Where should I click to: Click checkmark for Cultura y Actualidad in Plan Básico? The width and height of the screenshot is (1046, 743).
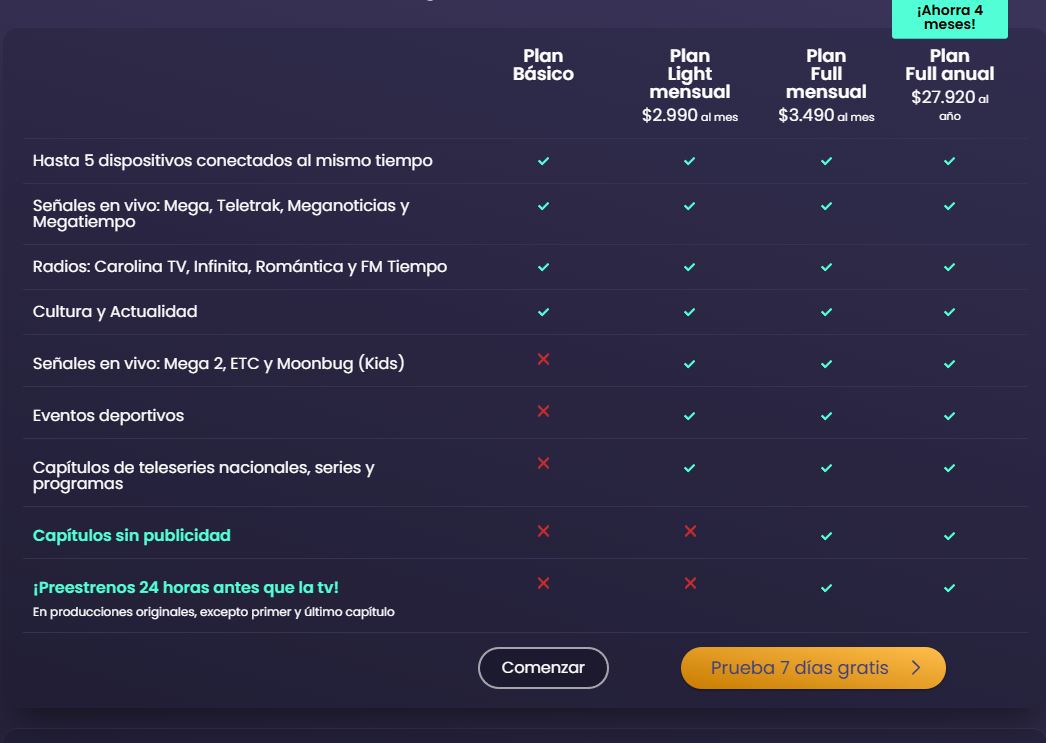click(543, 312)
